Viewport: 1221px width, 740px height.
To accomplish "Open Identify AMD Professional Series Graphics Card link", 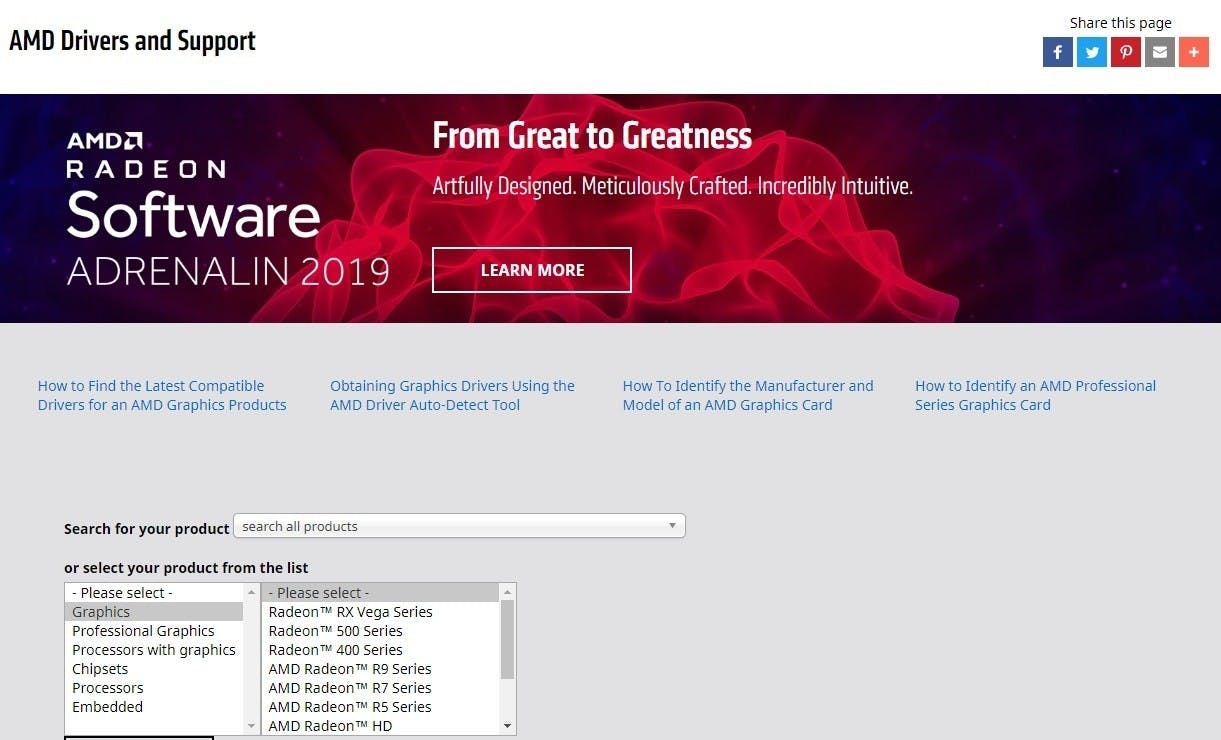I will pyautogui.click(x=1035, y=395).
